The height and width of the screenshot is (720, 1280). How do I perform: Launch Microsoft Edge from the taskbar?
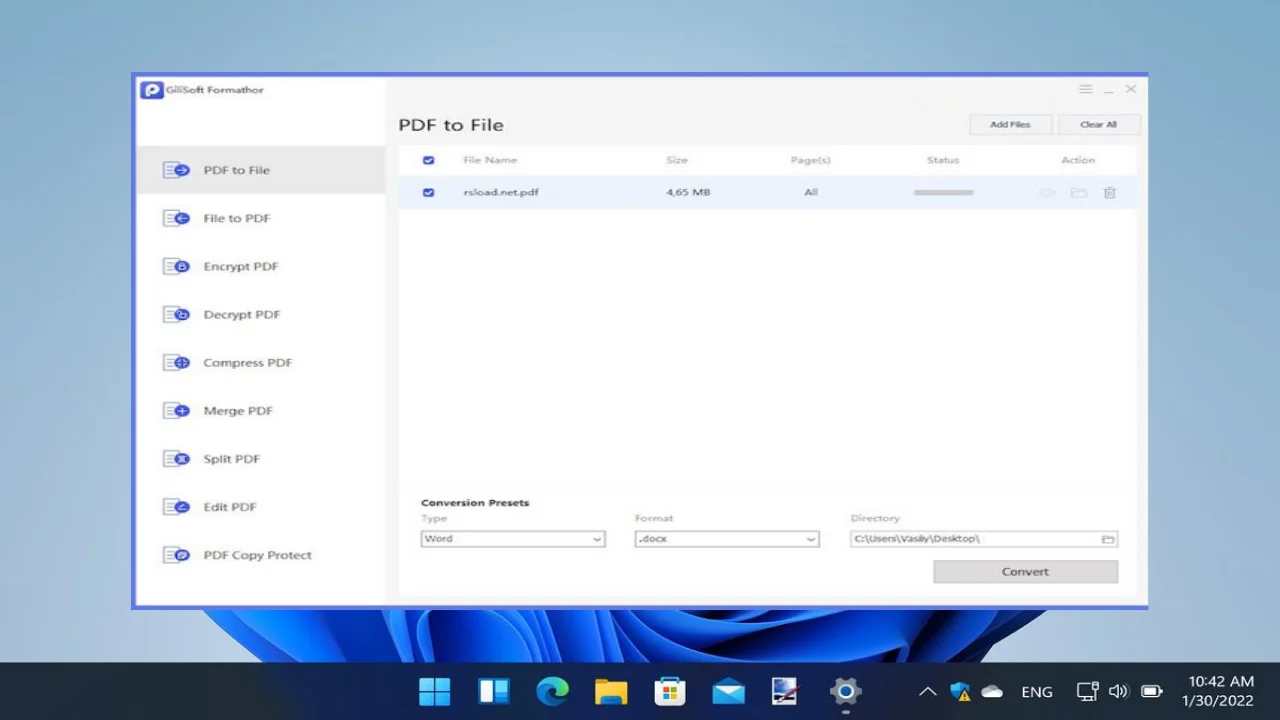pyautogui.click(x=552, y=691)
